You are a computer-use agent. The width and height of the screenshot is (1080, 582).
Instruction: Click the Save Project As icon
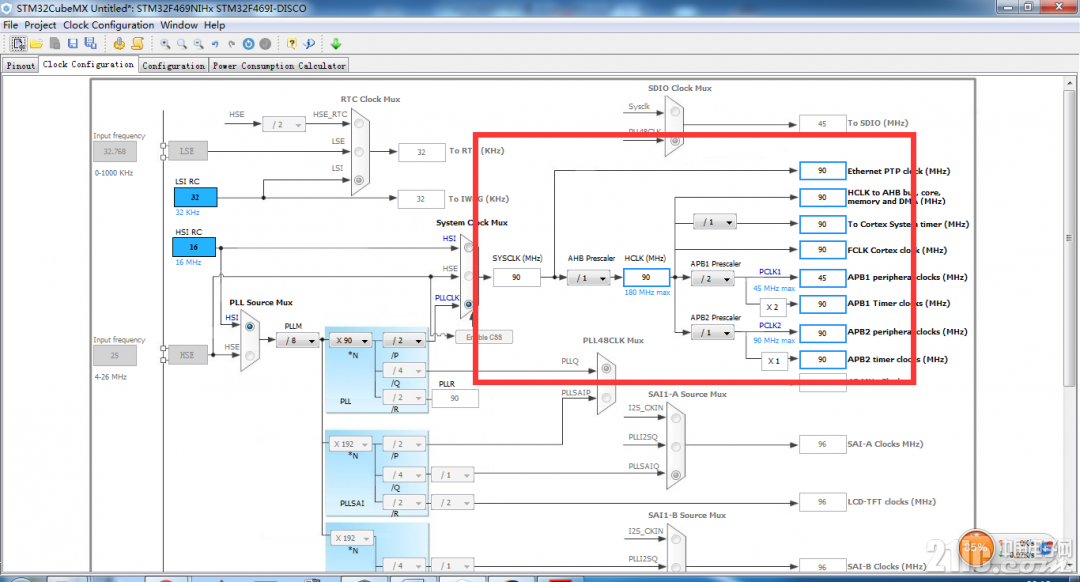90,43
